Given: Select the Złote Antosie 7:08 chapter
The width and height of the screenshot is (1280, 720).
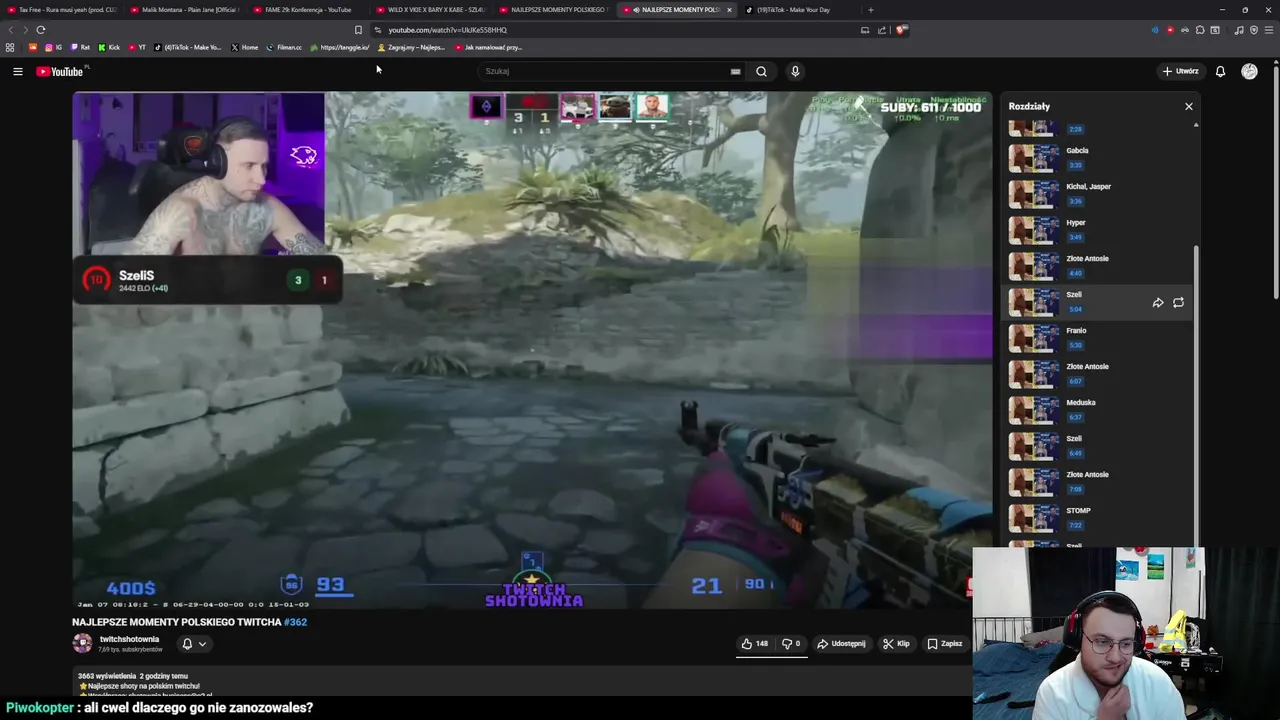Looking at the screenshot, I should 1100,481.
